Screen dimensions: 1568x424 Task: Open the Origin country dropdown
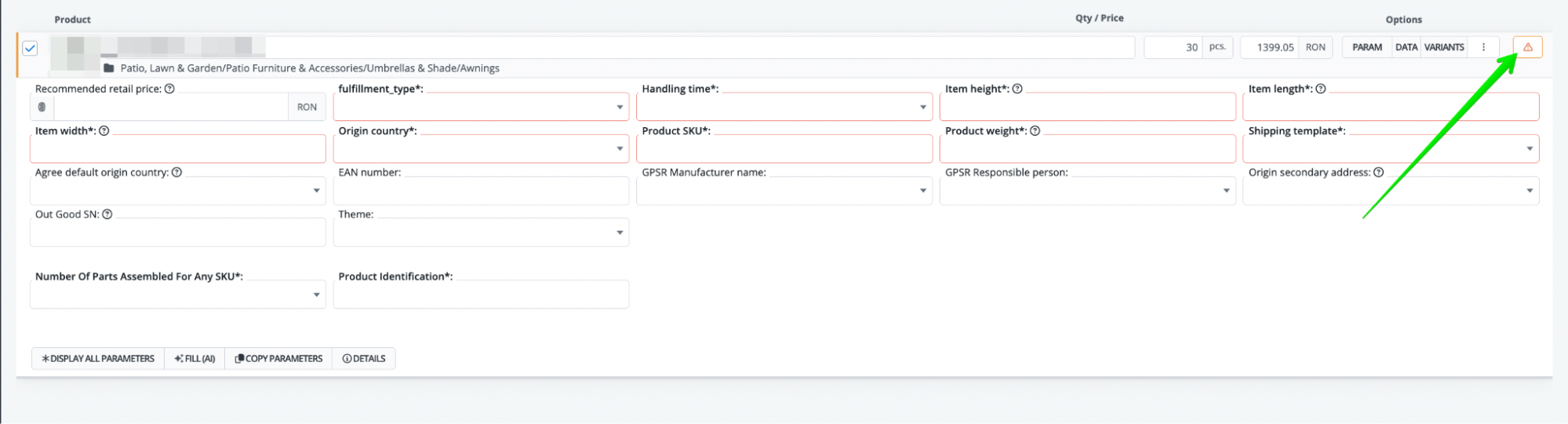point(481,148)
